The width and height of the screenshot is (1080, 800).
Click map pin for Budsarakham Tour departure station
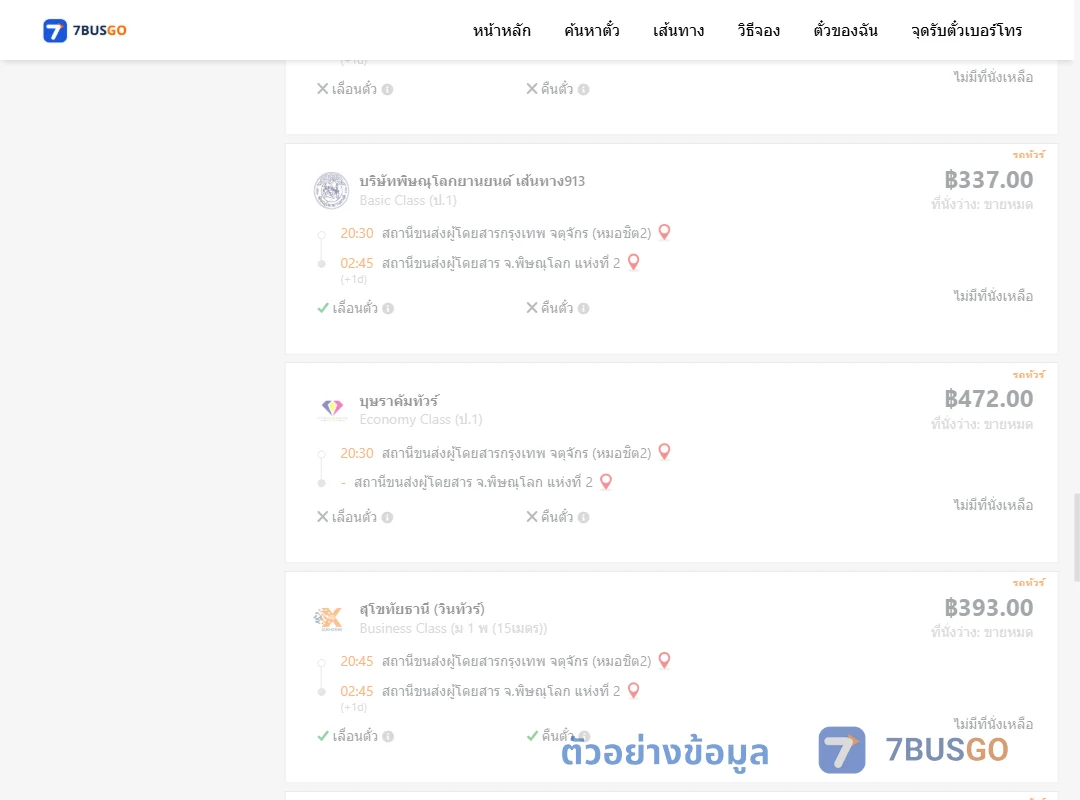pos(665,452)
